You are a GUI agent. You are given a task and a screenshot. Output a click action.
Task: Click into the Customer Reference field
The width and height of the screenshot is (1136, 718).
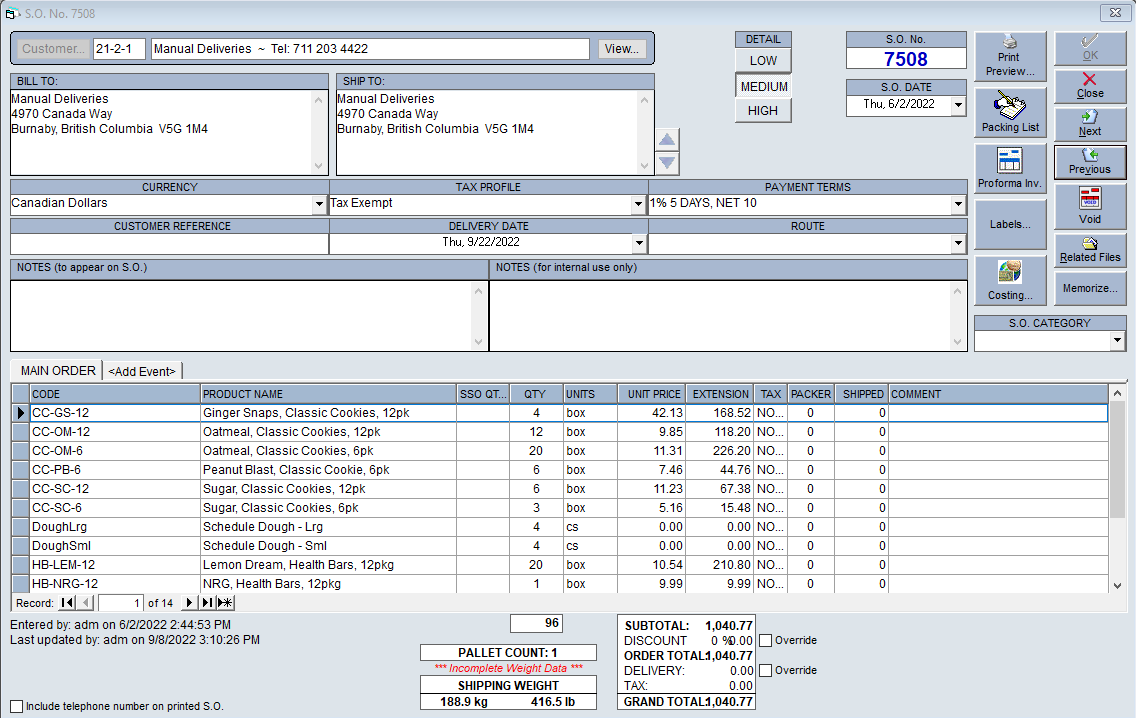170,243
